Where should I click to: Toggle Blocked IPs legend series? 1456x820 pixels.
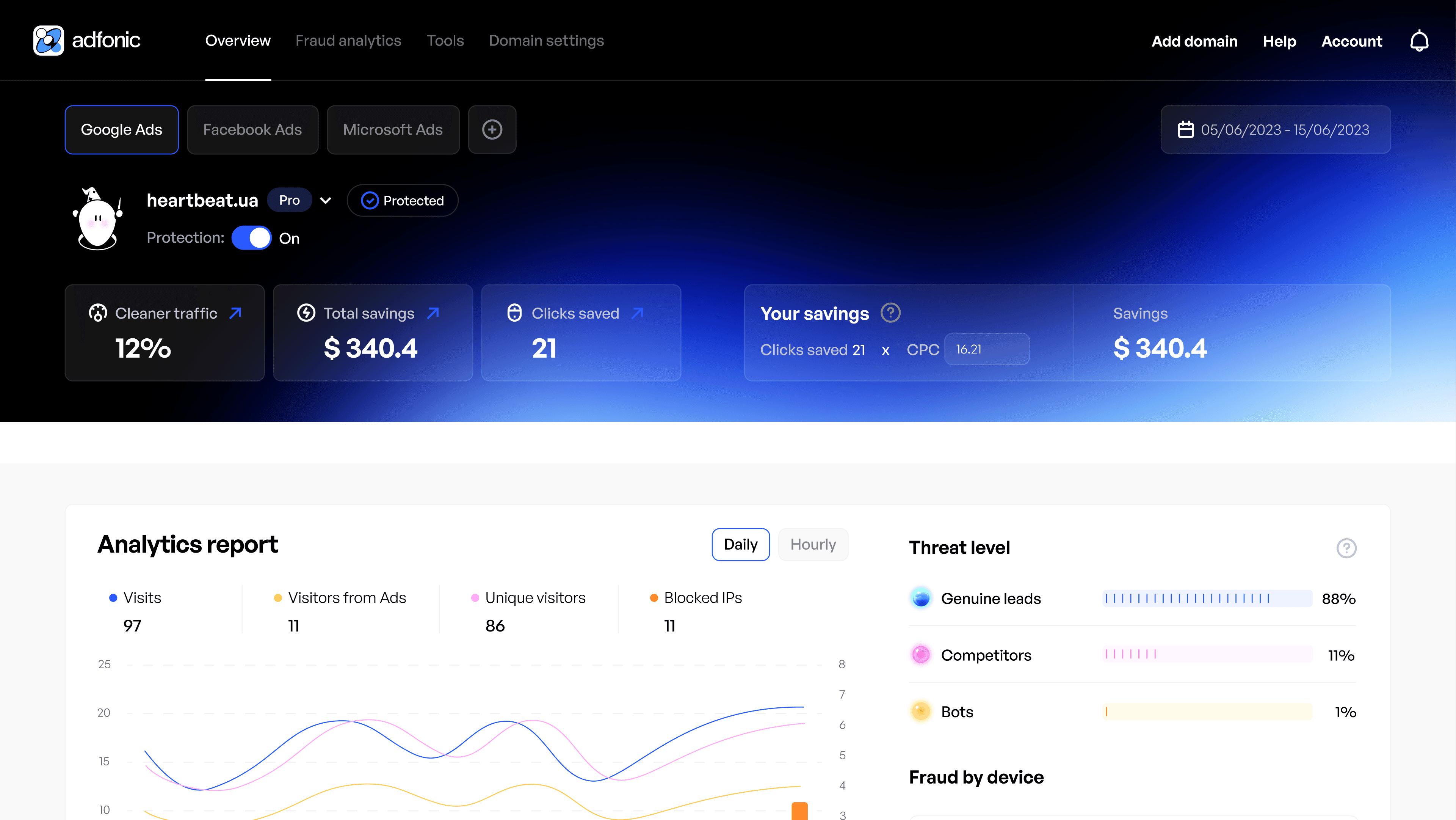696,598
